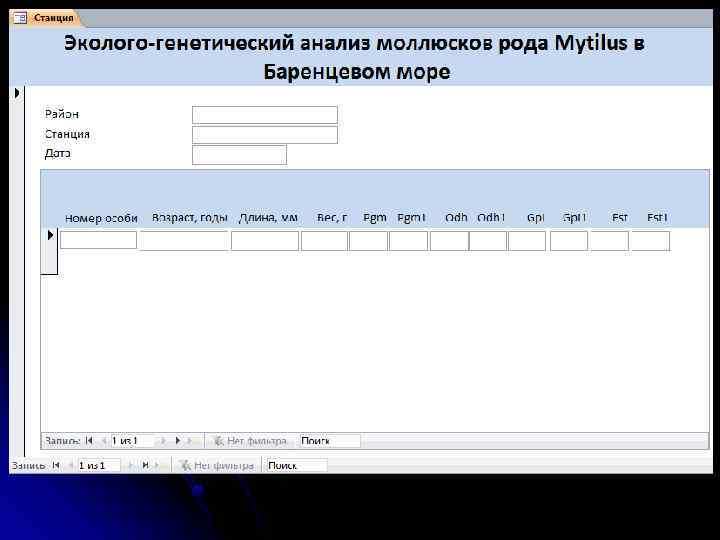Click the subform Поиск search box
720x540 pixels.
coord(330,441)
